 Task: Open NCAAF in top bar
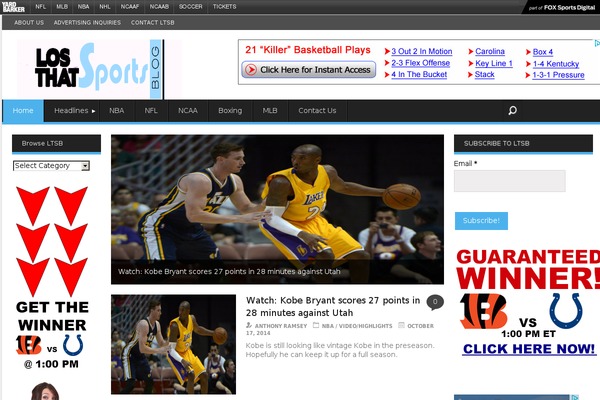point(130,7)
